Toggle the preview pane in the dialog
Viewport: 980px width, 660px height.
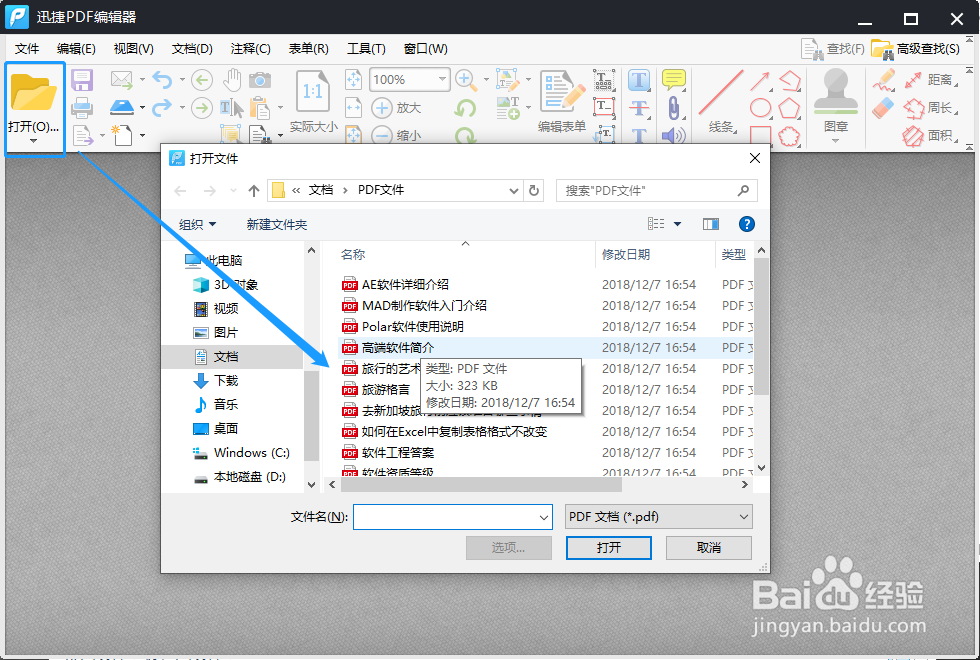[712, 223]
